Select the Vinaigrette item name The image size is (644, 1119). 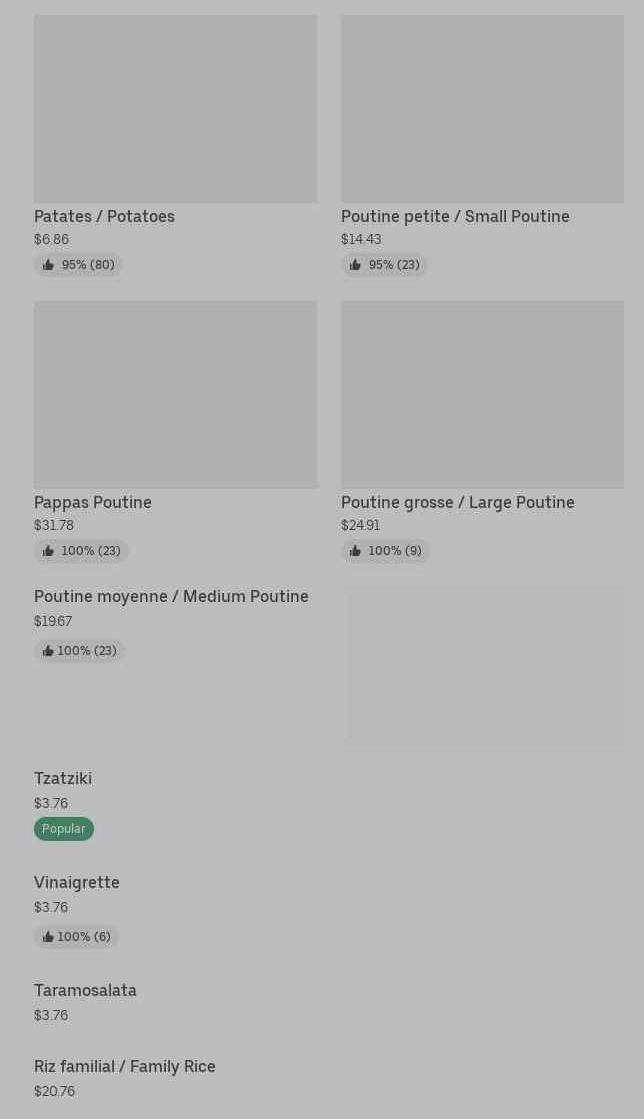pyautogui.click(x=77, y=882)
